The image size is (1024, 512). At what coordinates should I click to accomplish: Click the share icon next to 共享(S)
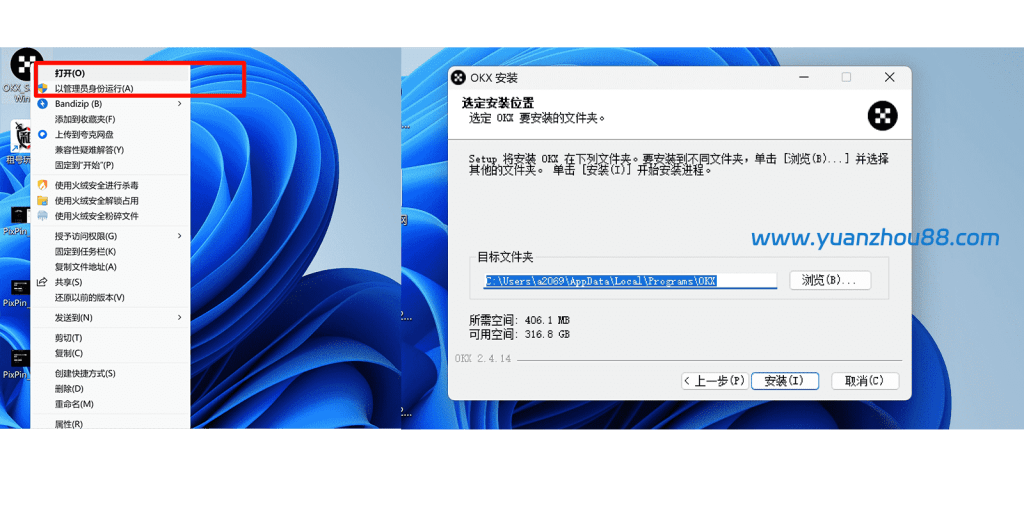[43, 282]
